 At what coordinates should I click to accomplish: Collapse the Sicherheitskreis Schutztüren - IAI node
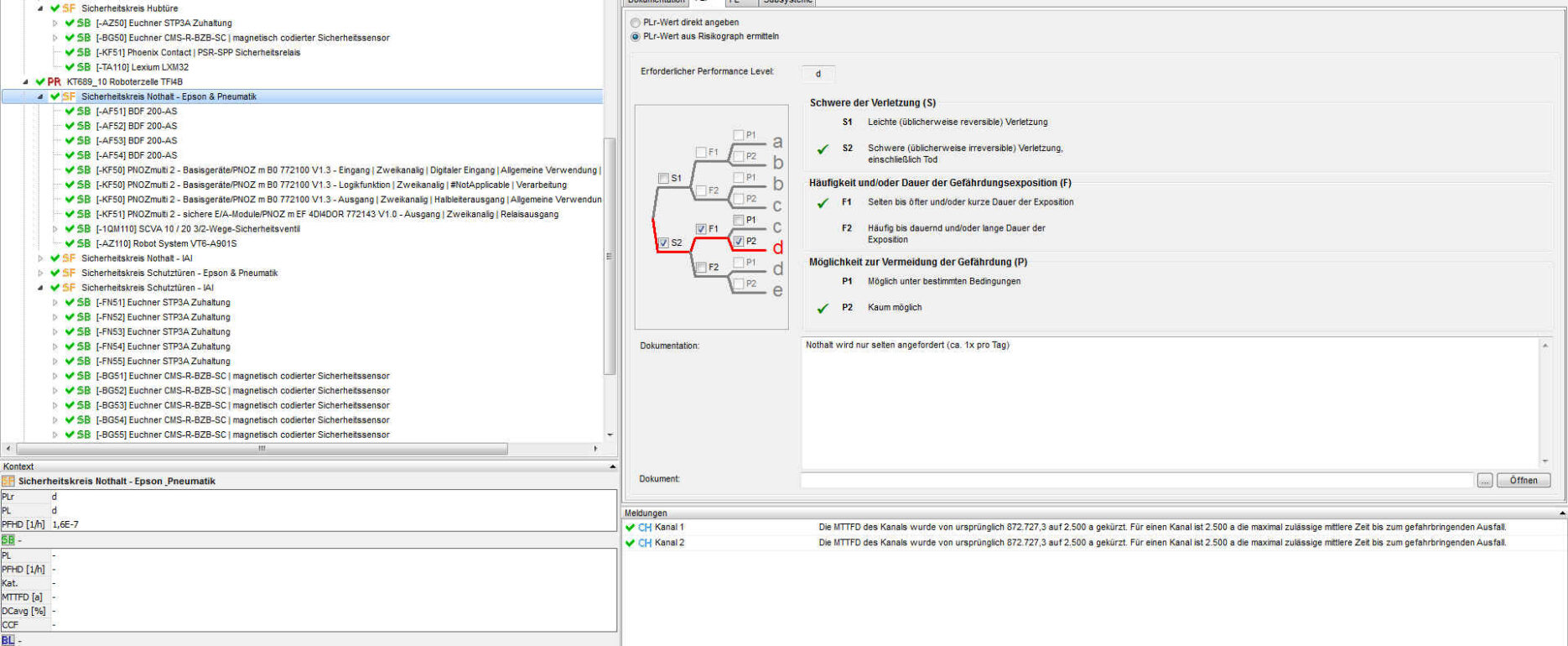[x=40, y=288]
